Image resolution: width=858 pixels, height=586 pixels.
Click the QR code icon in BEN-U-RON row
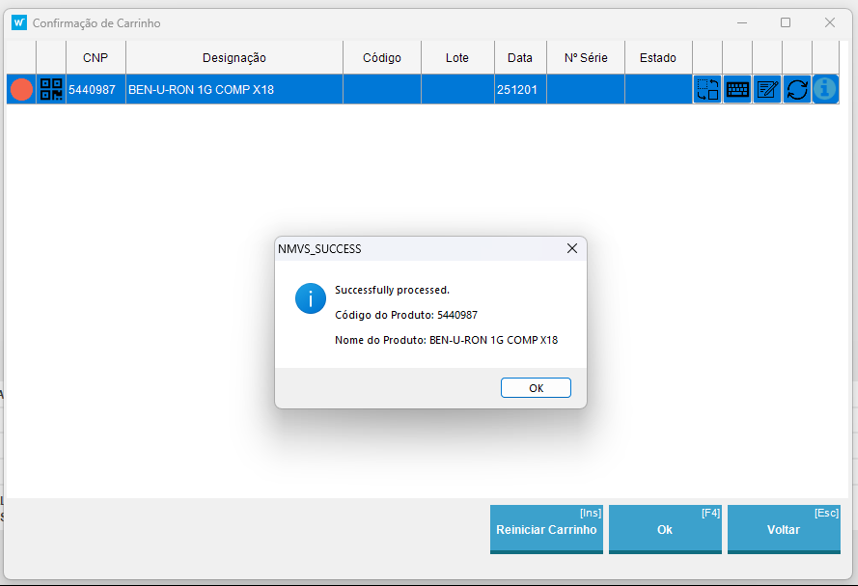[51, 89]
